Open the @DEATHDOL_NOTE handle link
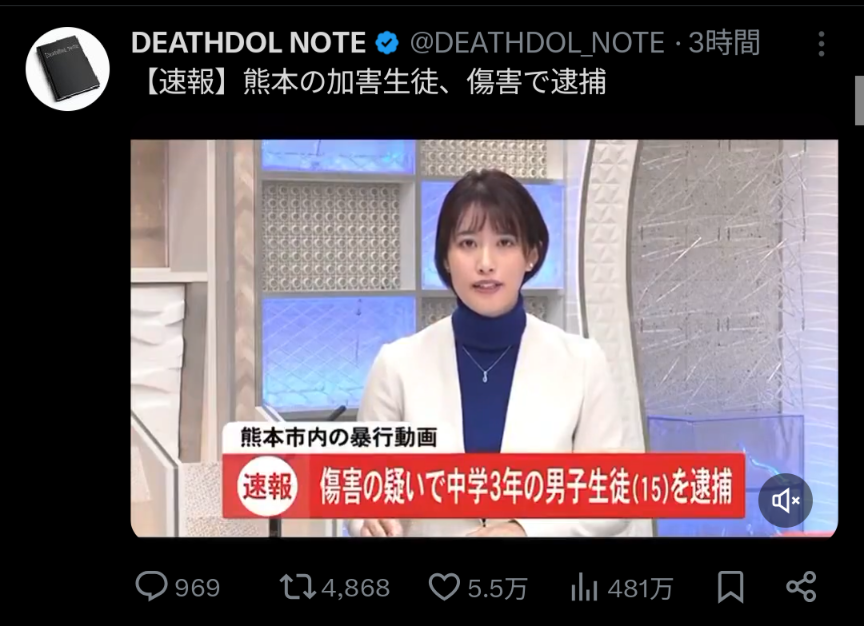Viewport: 864px width, 626px height. pos(537,43)
